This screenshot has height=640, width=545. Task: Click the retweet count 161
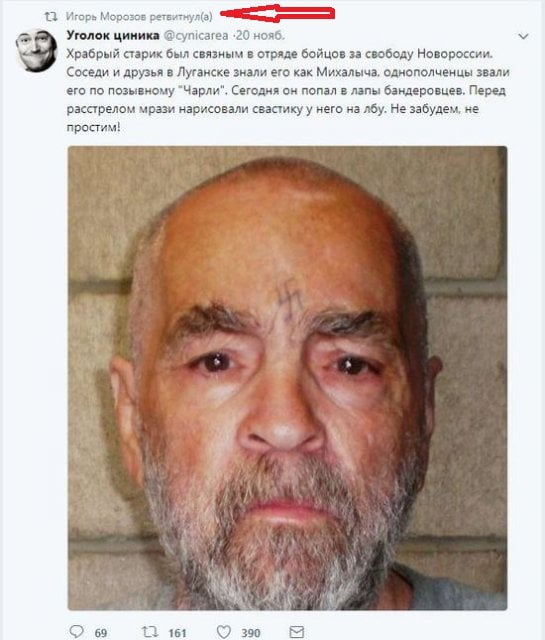tap(177, 633)
